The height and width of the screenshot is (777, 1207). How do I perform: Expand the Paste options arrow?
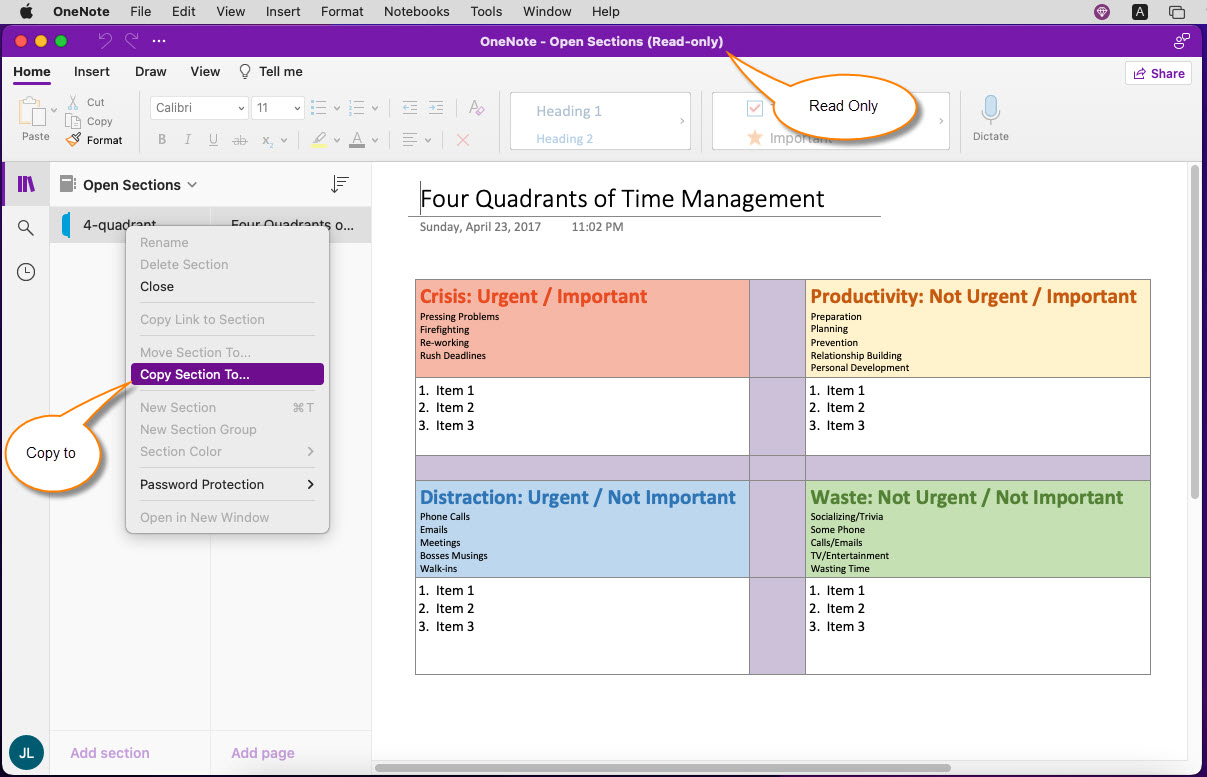(53, 112)
